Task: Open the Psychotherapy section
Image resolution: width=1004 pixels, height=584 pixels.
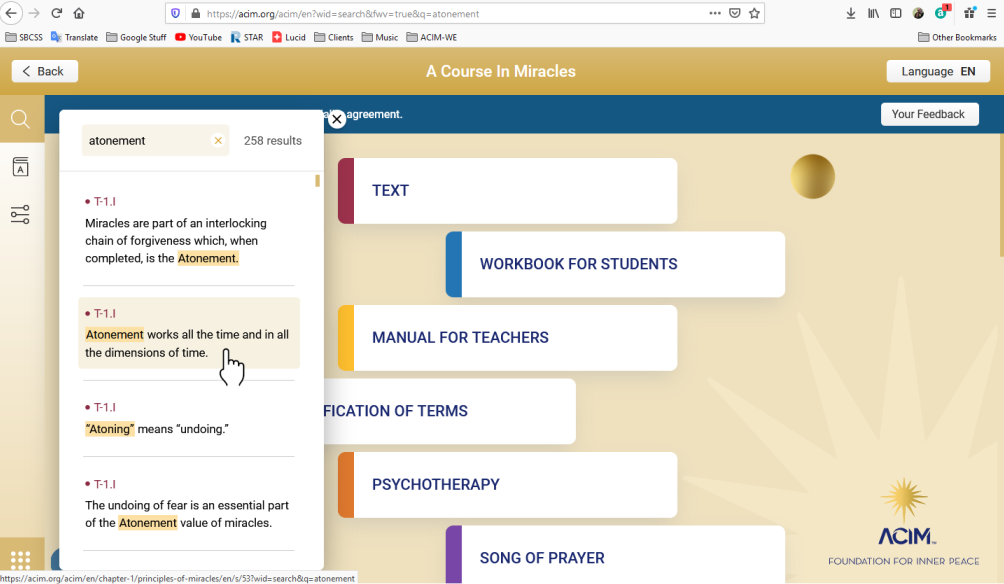Action: (x=507, y=485)
